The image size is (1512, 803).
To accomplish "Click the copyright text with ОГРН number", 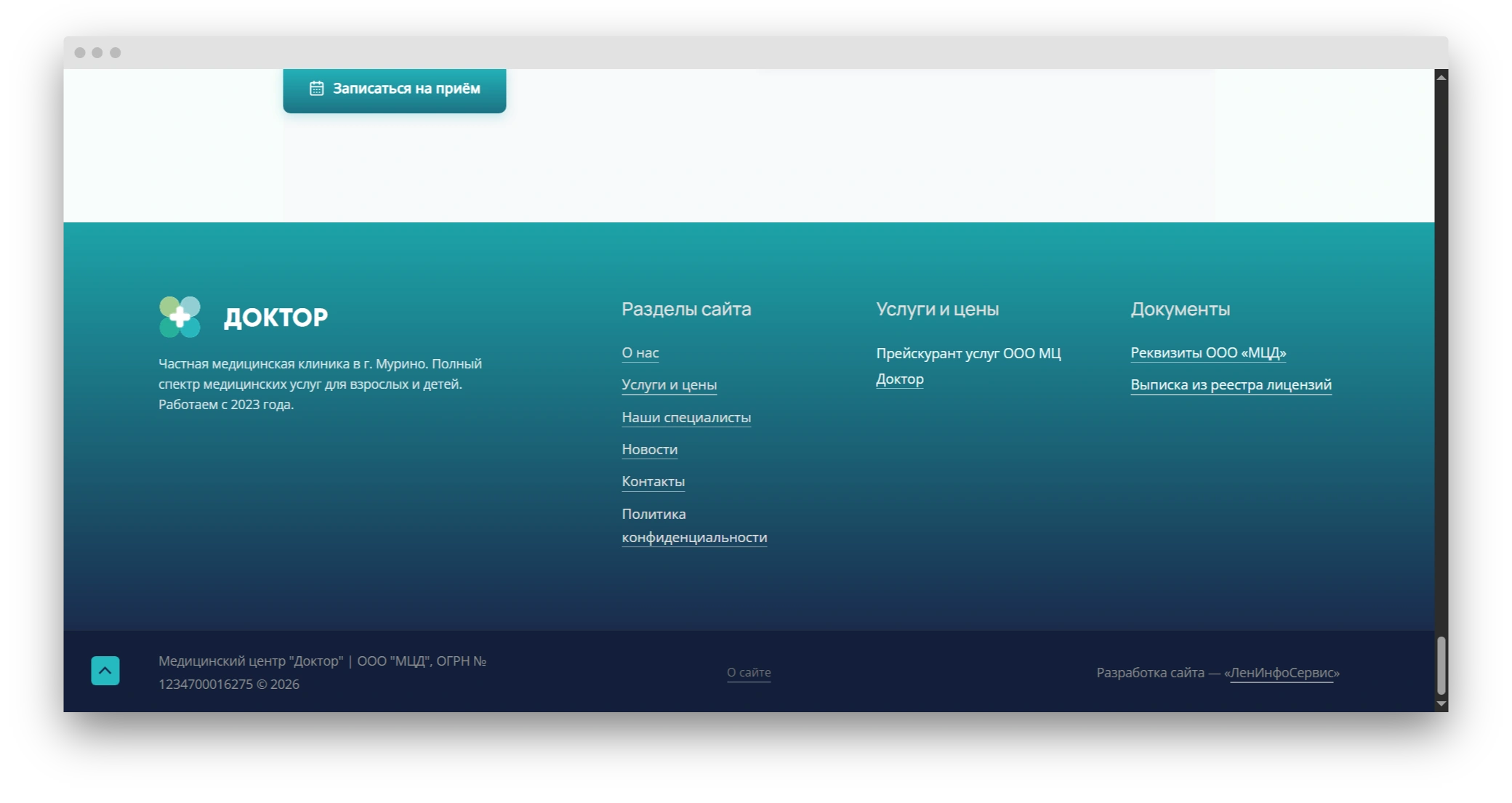I will click(323, 672).
